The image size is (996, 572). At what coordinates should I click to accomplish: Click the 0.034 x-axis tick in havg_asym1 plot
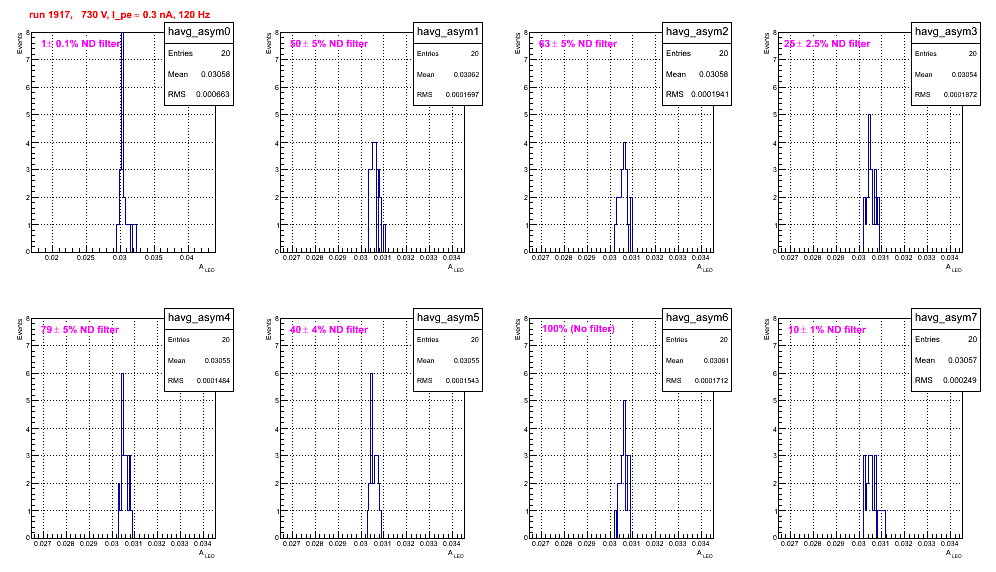pos(452,258)
